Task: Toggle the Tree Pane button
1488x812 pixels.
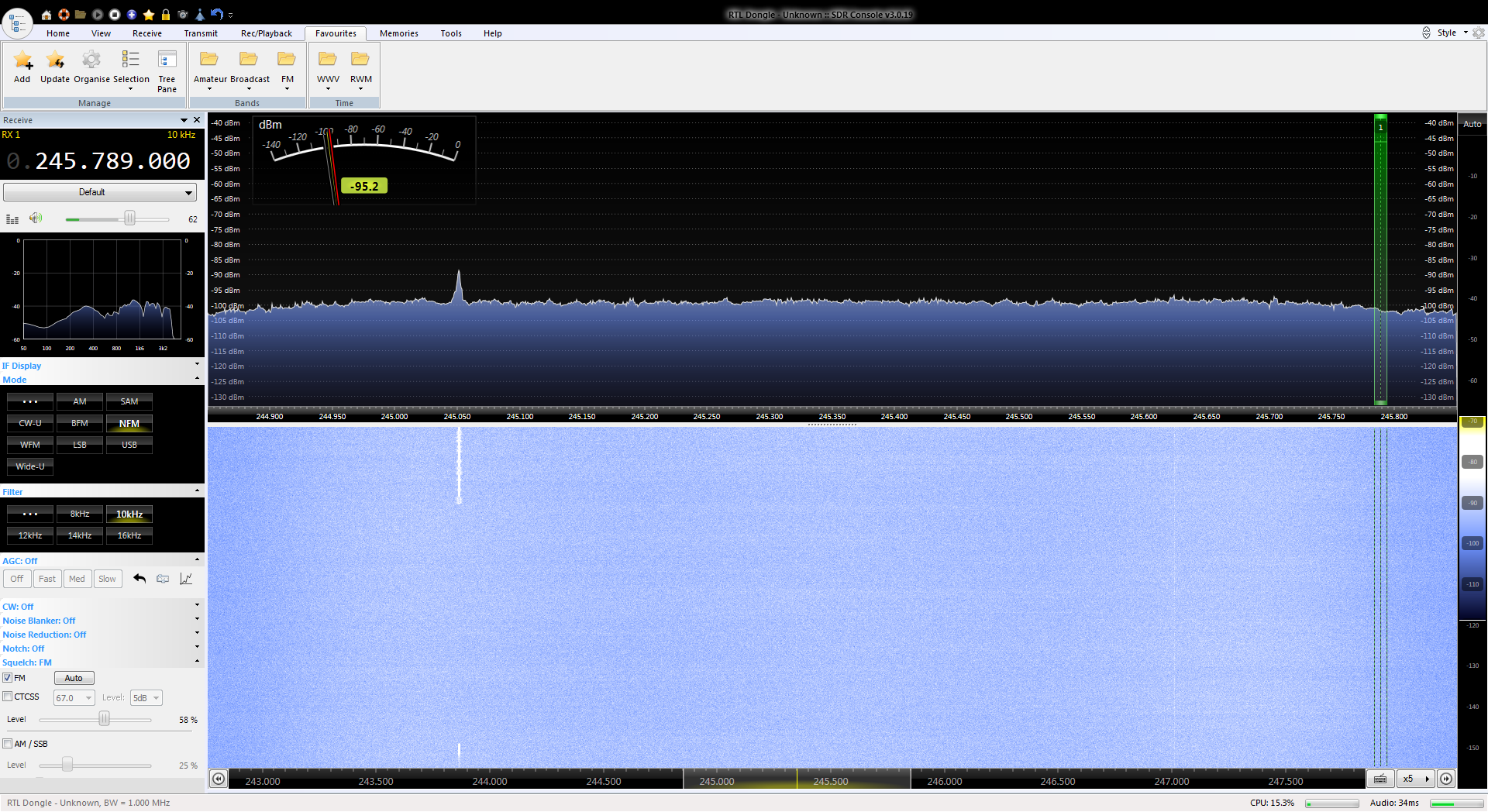Action: click(x=167, y=71)
